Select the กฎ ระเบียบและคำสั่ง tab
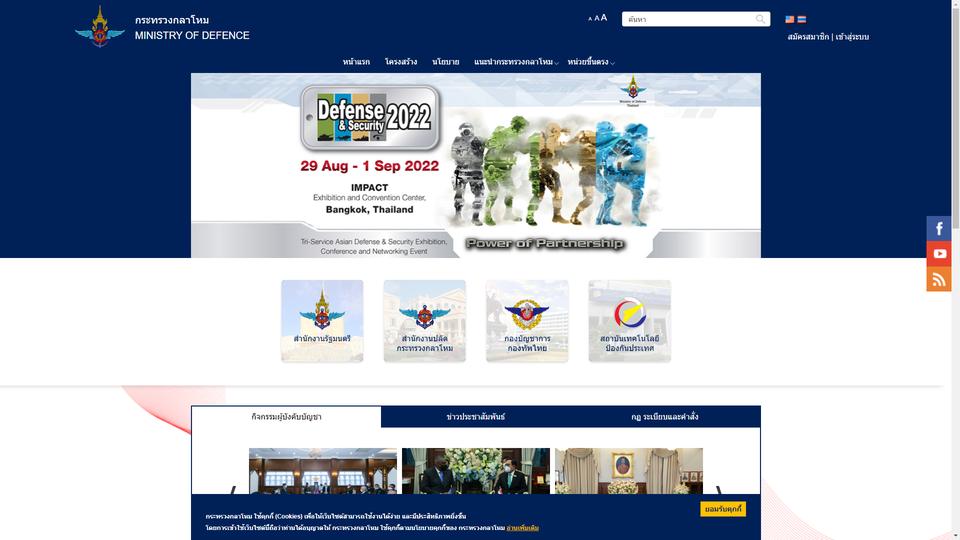Screen dimensions: 960x540 point(665,417)
